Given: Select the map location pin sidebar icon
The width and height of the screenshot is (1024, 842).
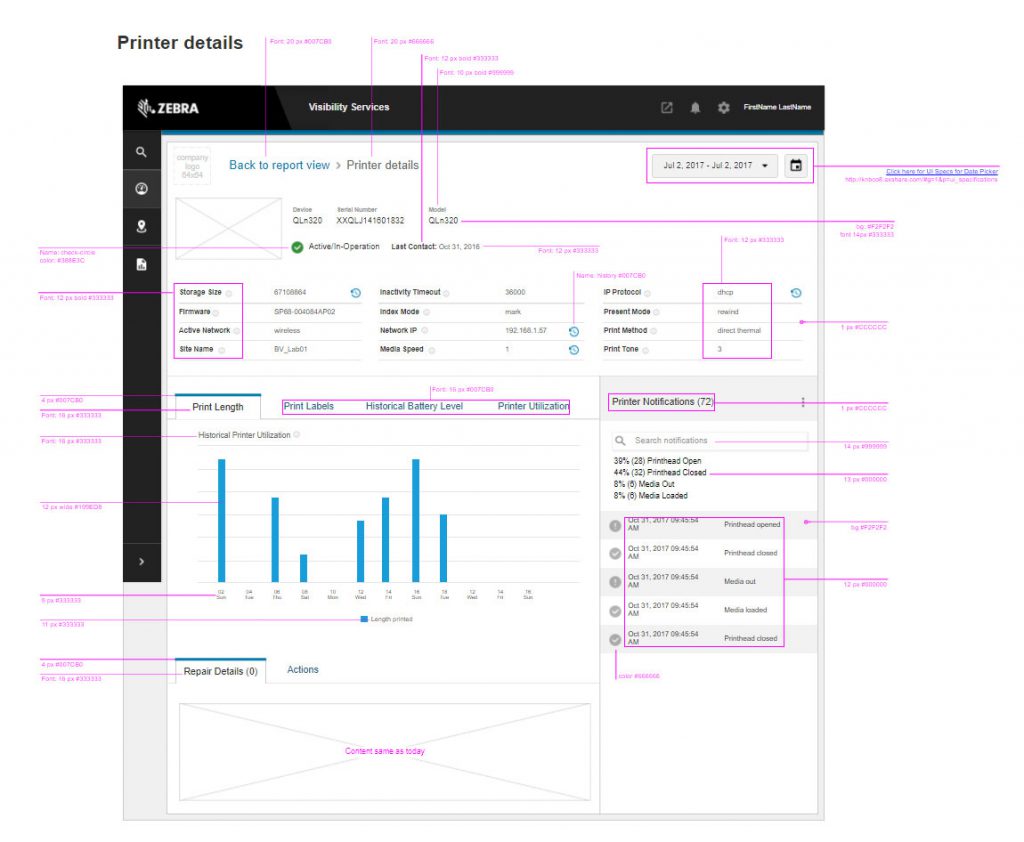Looking at the screenshot, I should pos(141,226).
